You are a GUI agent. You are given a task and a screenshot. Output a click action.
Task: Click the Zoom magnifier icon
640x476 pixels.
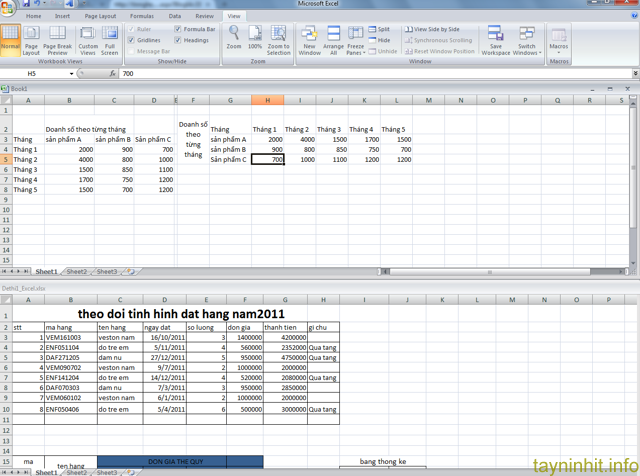(x=234, y=36)
